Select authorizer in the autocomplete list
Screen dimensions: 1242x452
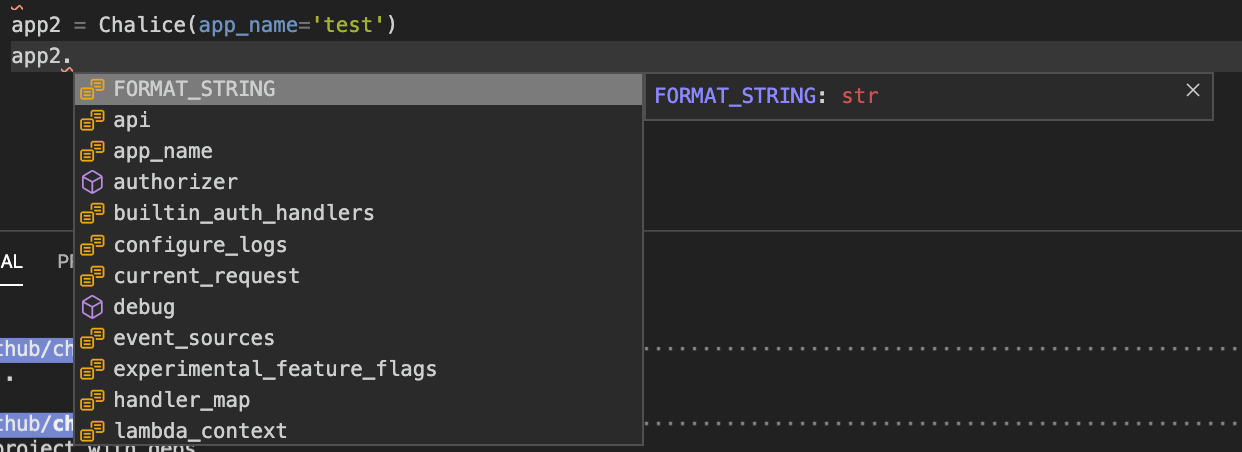359,182
